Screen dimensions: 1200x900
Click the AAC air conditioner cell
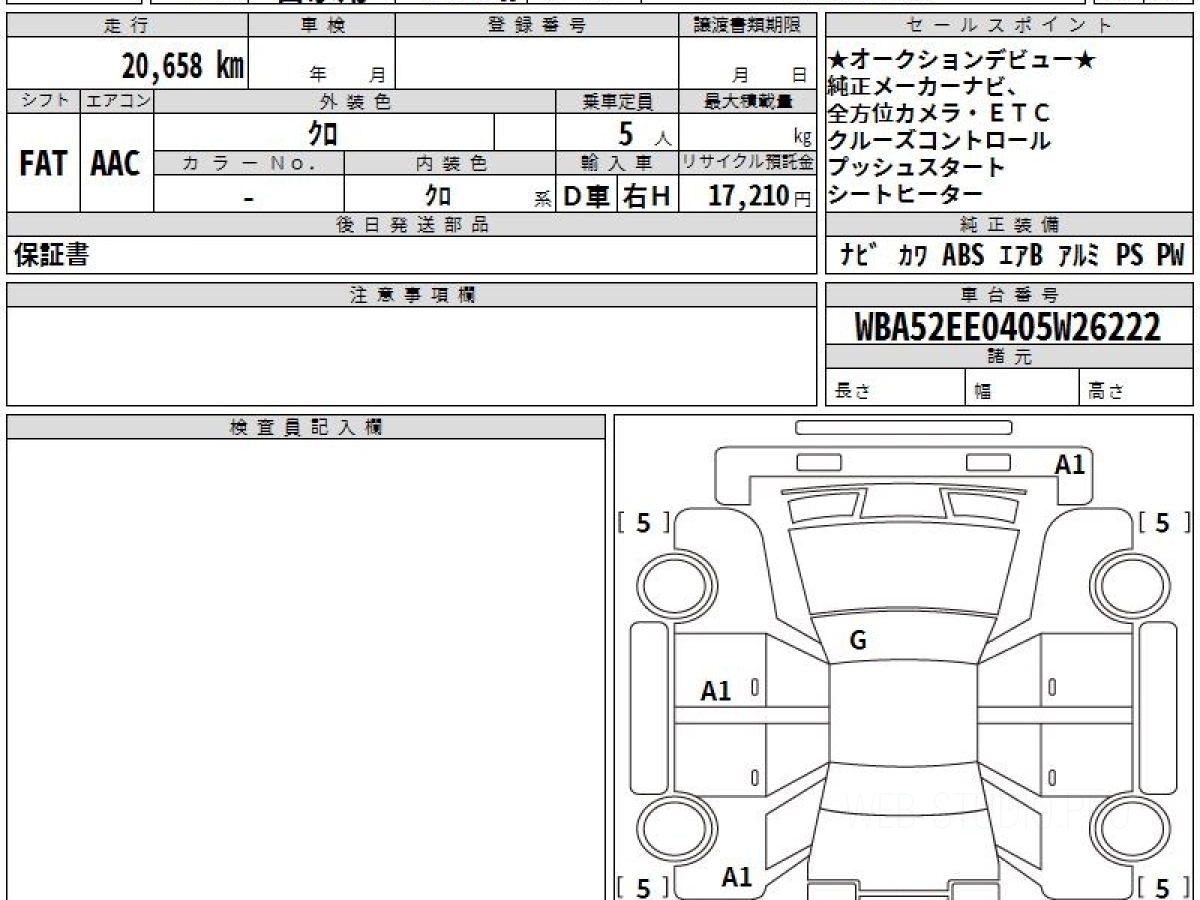pyautogui.click(x=116, y=164)
